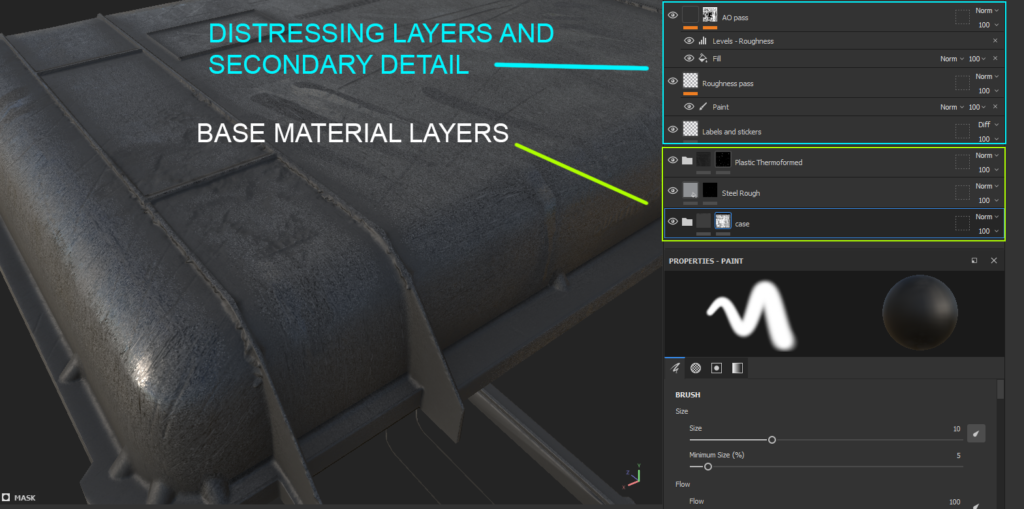Select the Steel Rough layer name

pyautogui.click(x=741, y=193)
